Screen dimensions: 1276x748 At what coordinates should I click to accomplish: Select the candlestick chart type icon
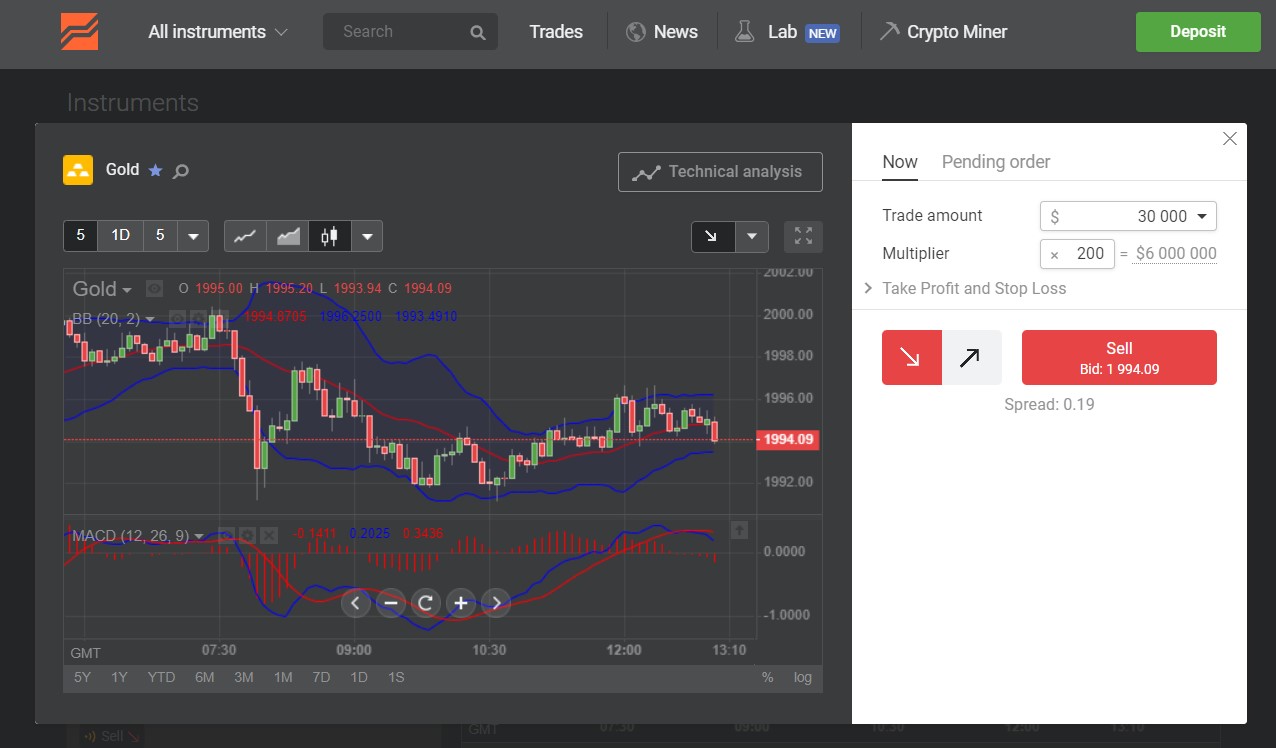tap(328, 236)
